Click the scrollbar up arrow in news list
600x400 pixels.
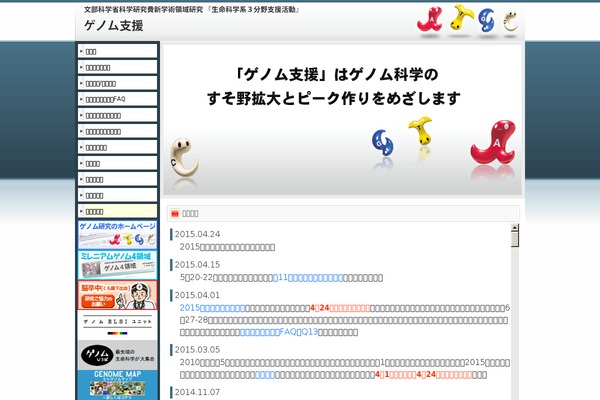pyautogui.click(x=515, y=227)
